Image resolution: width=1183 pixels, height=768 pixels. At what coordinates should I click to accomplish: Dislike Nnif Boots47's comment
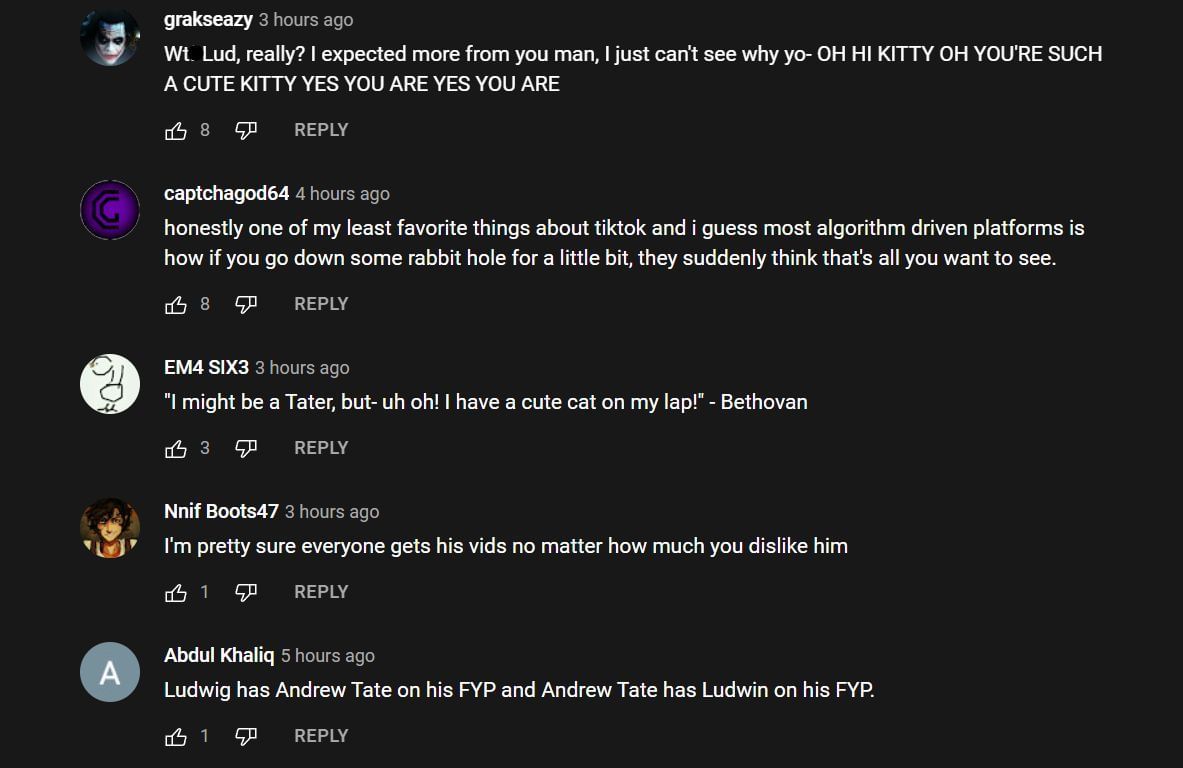(x=246, y=592)
